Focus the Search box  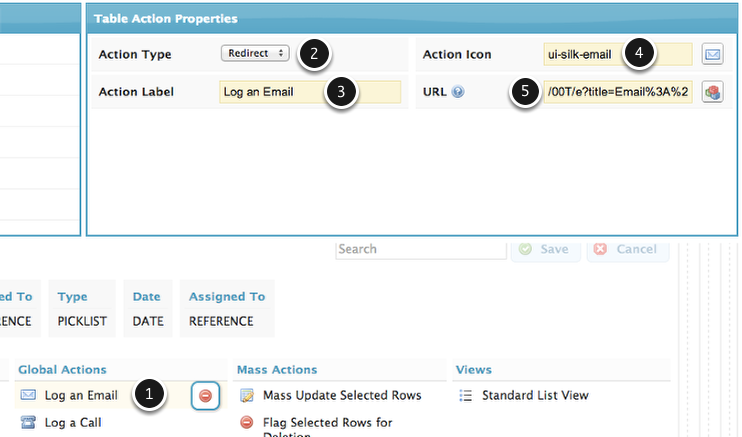pyautogui.click(x=420, y=249)
